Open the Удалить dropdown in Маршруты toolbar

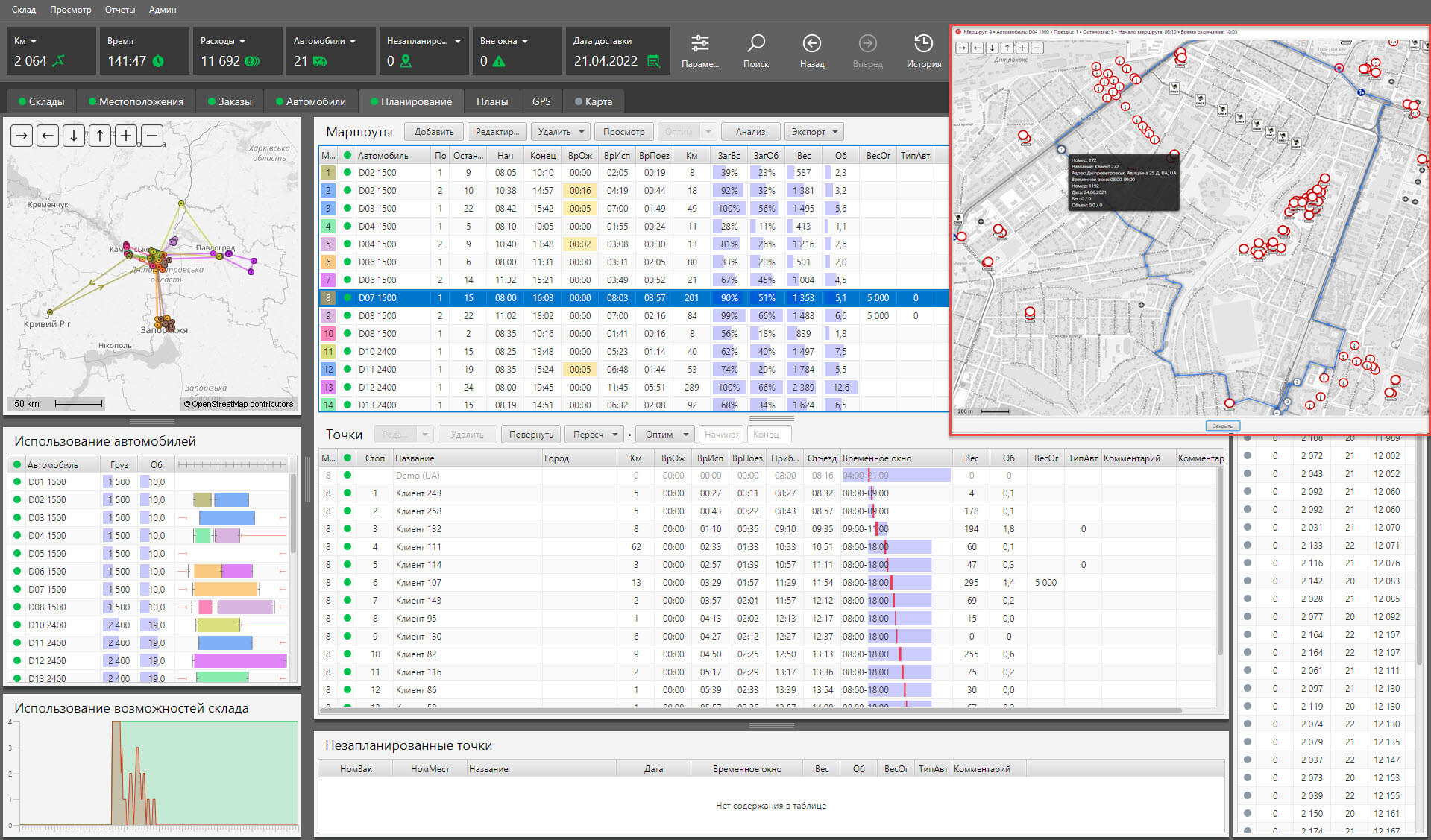(x=580, y=132)
